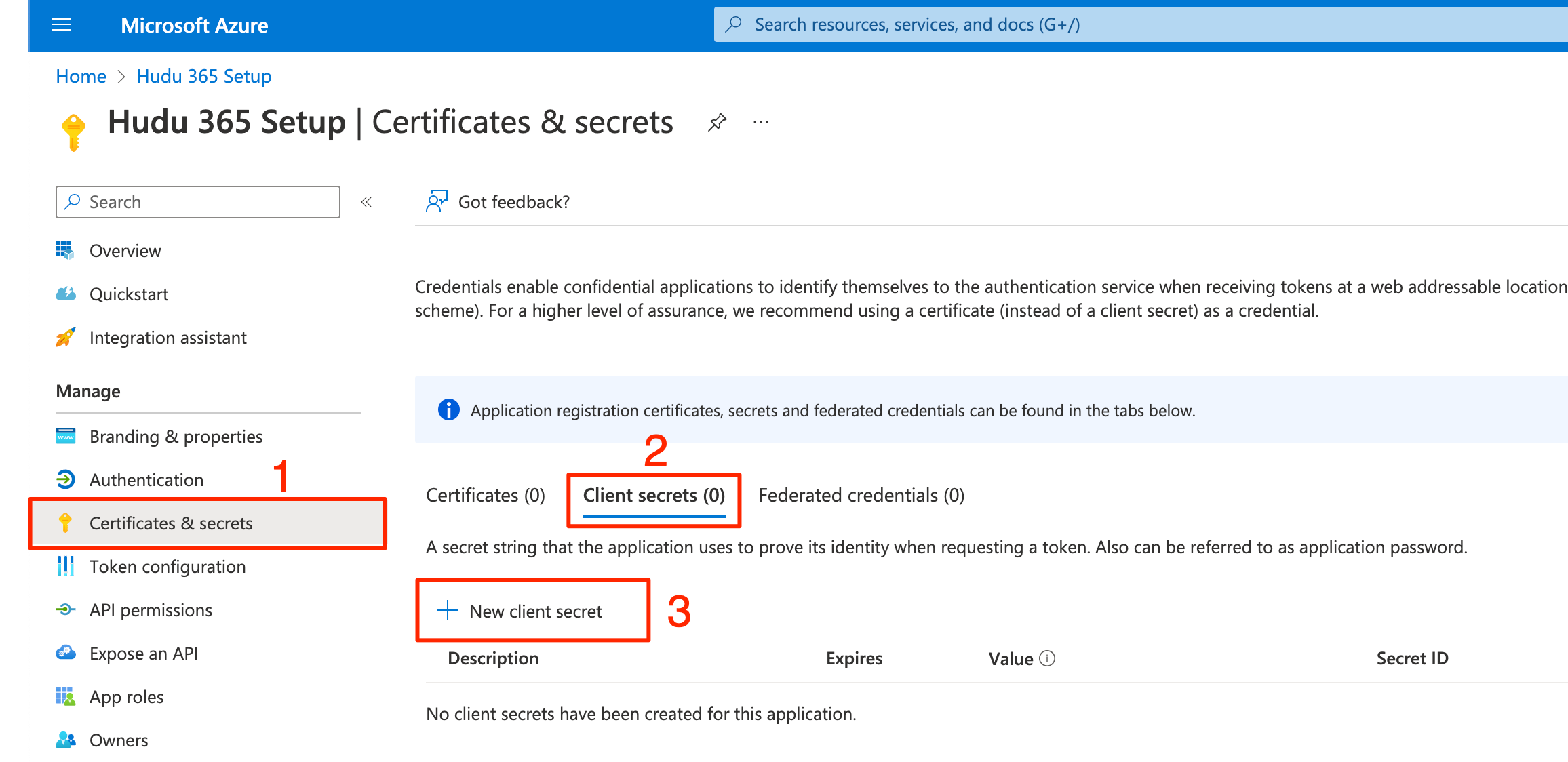Screen dimensions: 1568x762
Task: Click the API permissions icon
Action: pyautogui.click(x=66, y=609)
